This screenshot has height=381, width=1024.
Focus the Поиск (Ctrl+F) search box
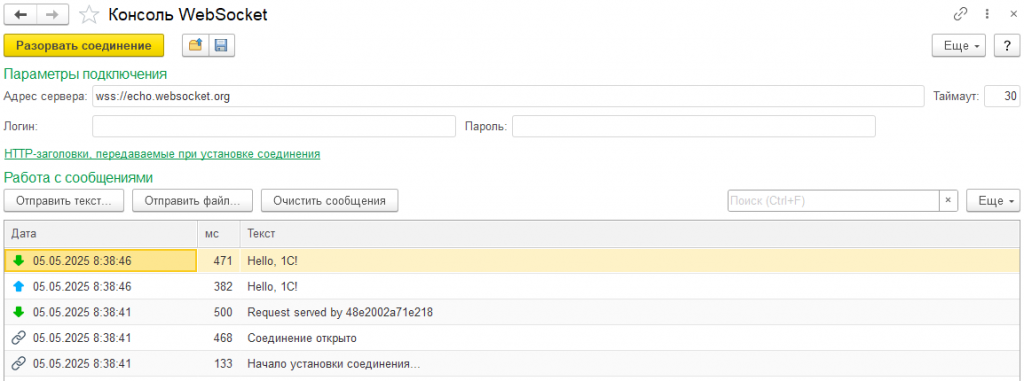[x=833, y=201]
